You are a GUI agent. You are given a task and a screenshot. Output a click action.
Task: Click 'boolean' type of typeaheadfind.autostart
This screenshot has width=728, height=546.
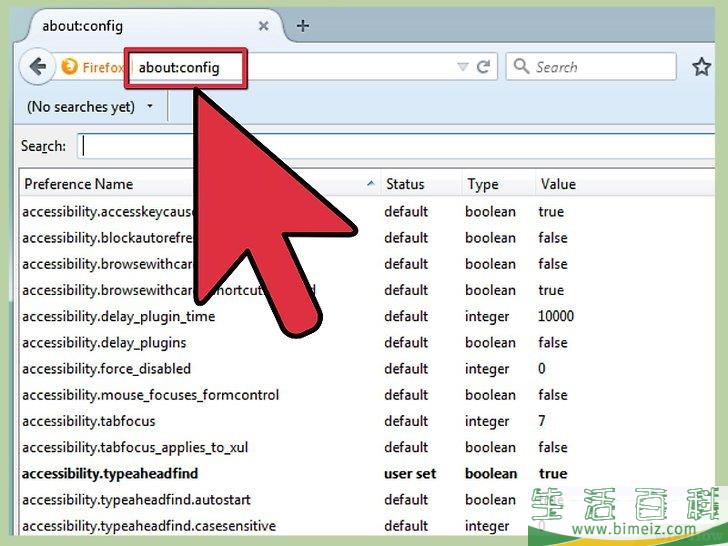[x=490, y=500]
